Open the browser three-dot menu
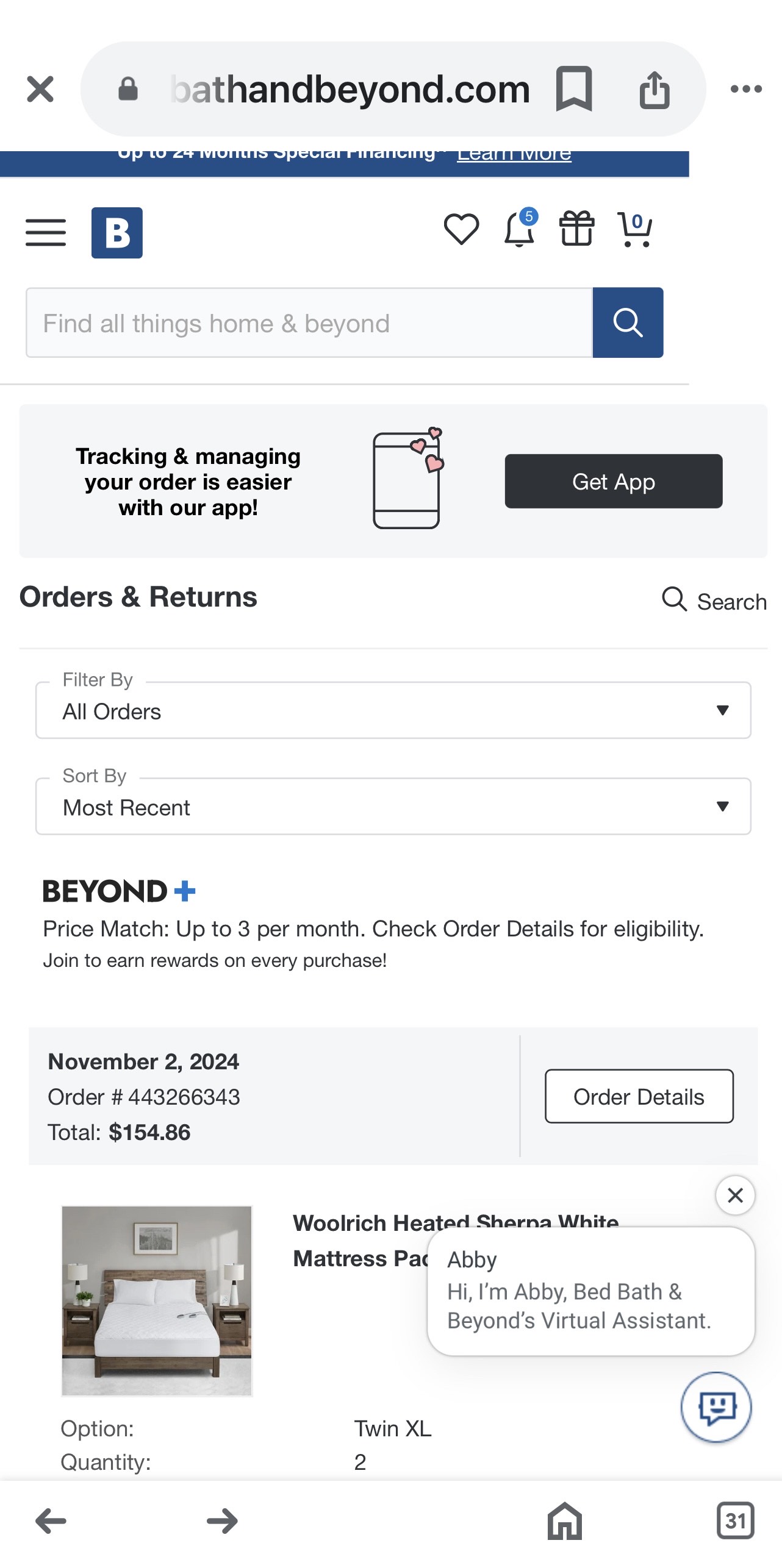This screenshot has height=1568, width=782. (746, 89)
